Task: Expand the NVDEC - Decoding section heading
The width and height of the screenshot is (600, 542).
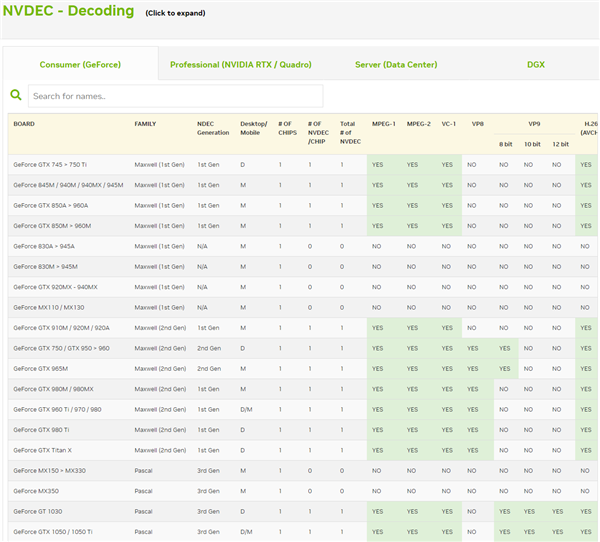Action: [x=68, y=12]
